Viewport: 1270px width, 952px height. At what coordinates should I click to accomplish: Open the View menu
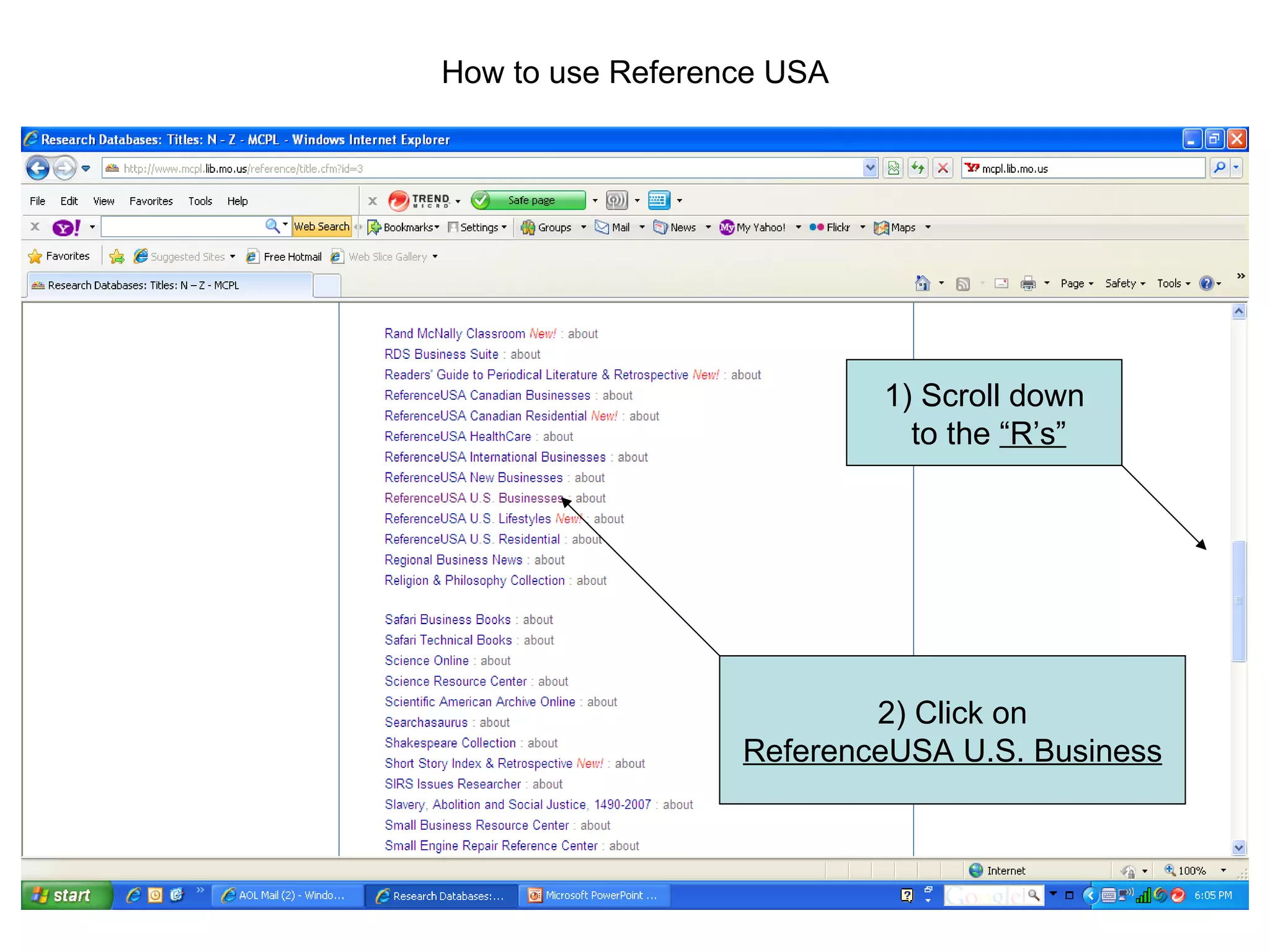click(104, 201)
